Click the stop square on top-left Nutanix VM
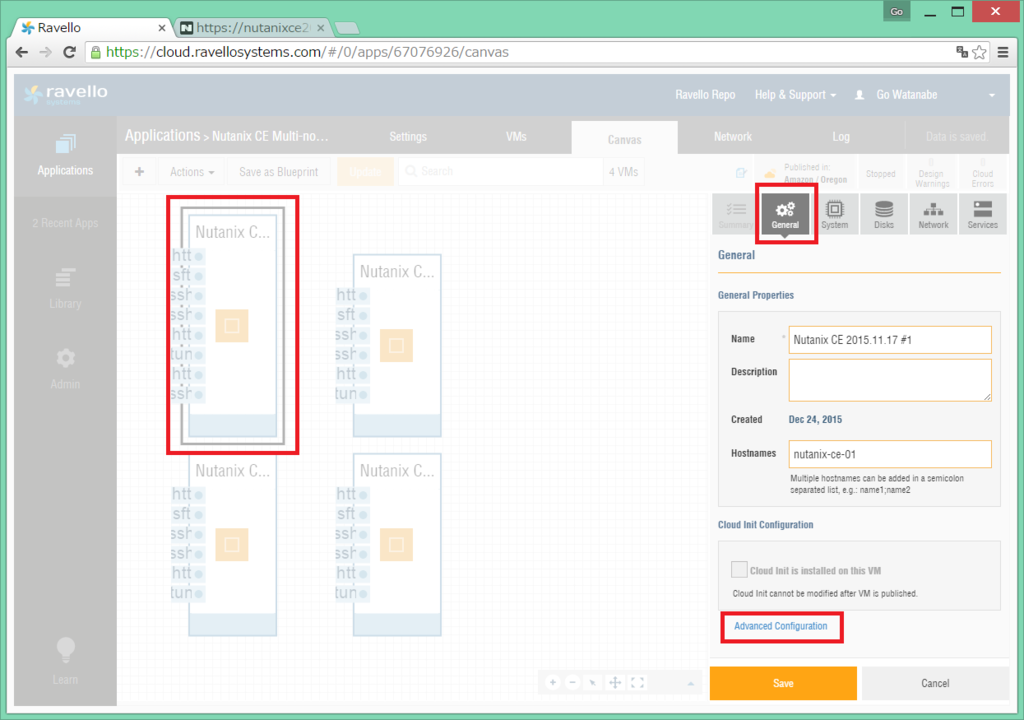 point(232,325)
